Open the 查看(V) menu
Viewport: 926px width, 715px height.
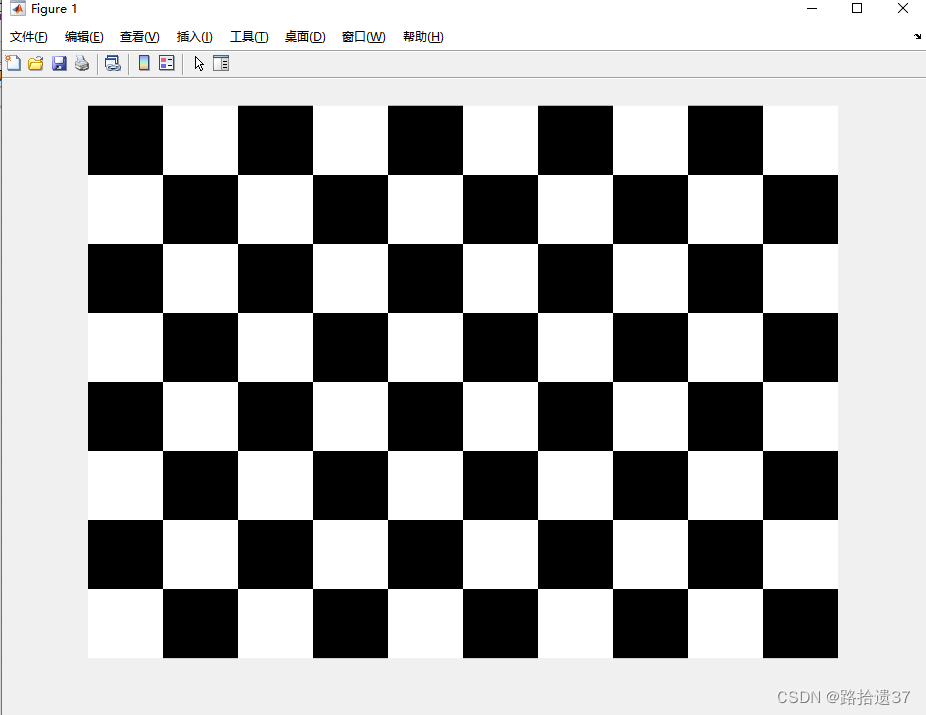139,37
